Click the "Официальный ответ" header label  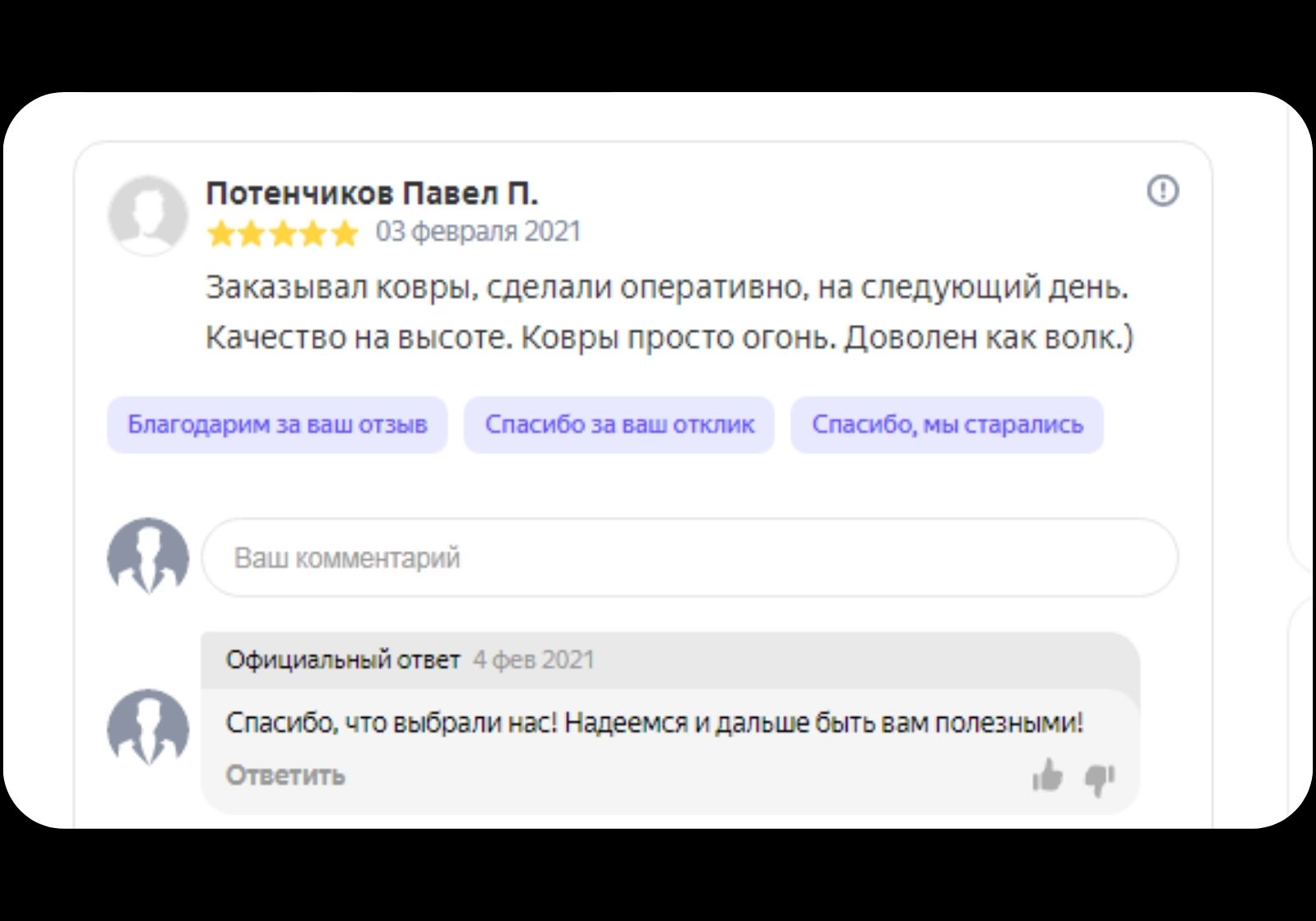tap(342, 660)
